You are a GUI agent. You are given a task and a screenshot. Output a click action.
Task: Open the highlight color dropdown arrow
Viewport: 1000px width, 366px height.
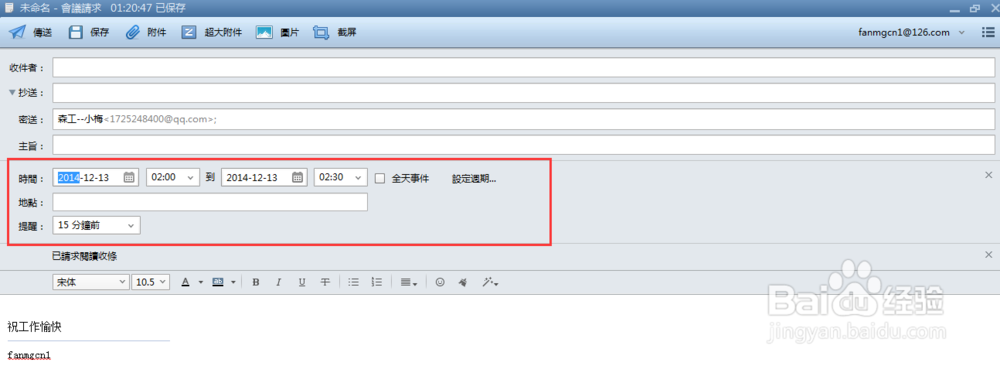[x=233, y=282]
